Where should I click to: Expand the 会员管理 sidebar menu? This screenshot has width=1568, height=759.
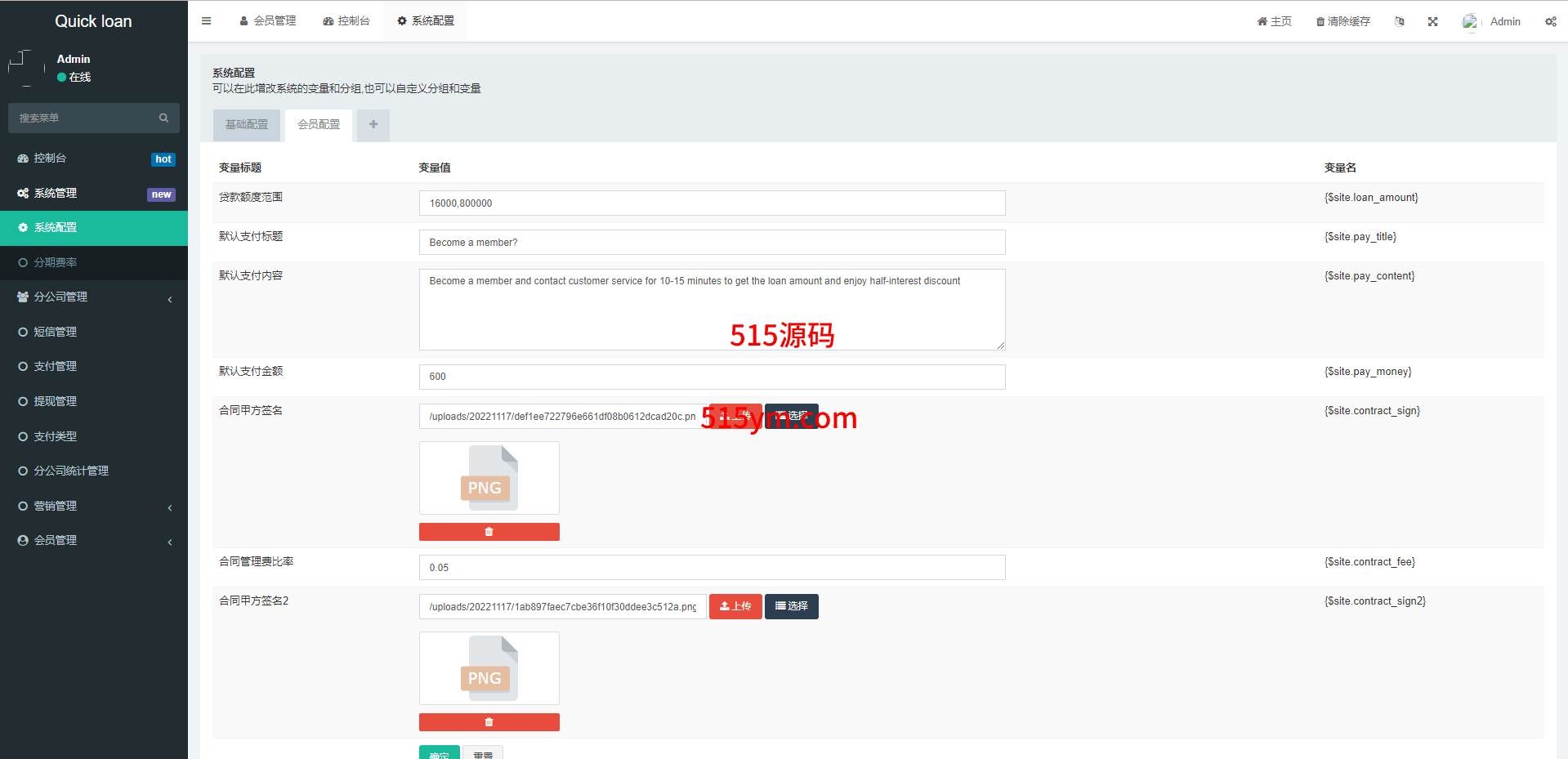coord(94,541)
